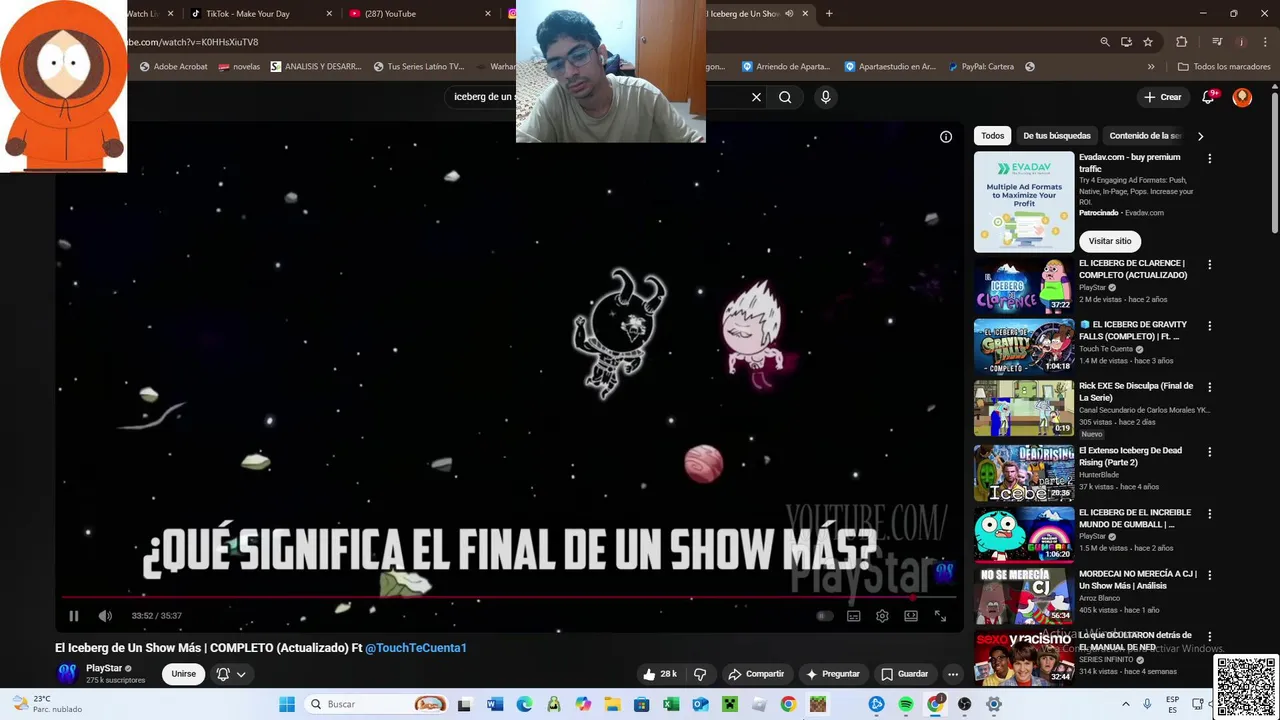1280x720 pixels.
Task: Open the YouTube account avatar menu
Action: pos(1242,97)
